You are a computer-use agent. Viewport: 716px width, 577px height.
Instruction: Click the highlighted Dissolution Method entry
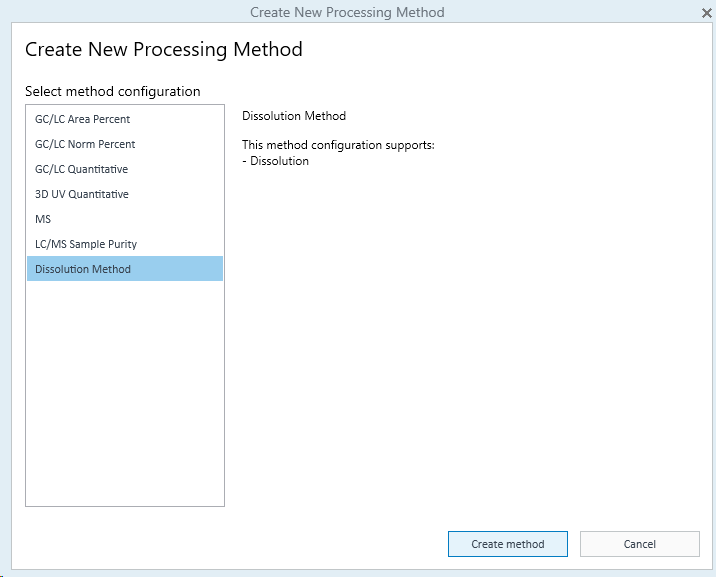click(83, 269)
